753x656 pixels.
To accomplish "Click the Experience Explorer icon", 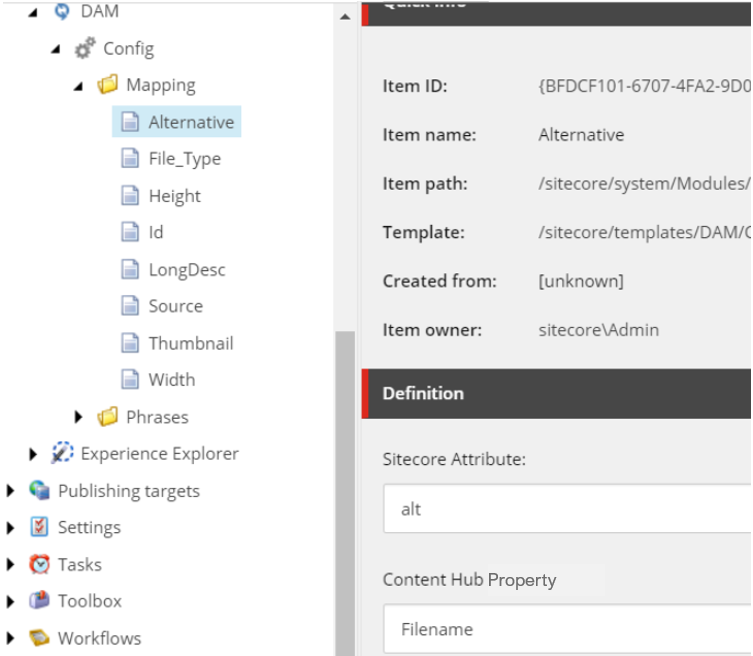I will point(63,453).
